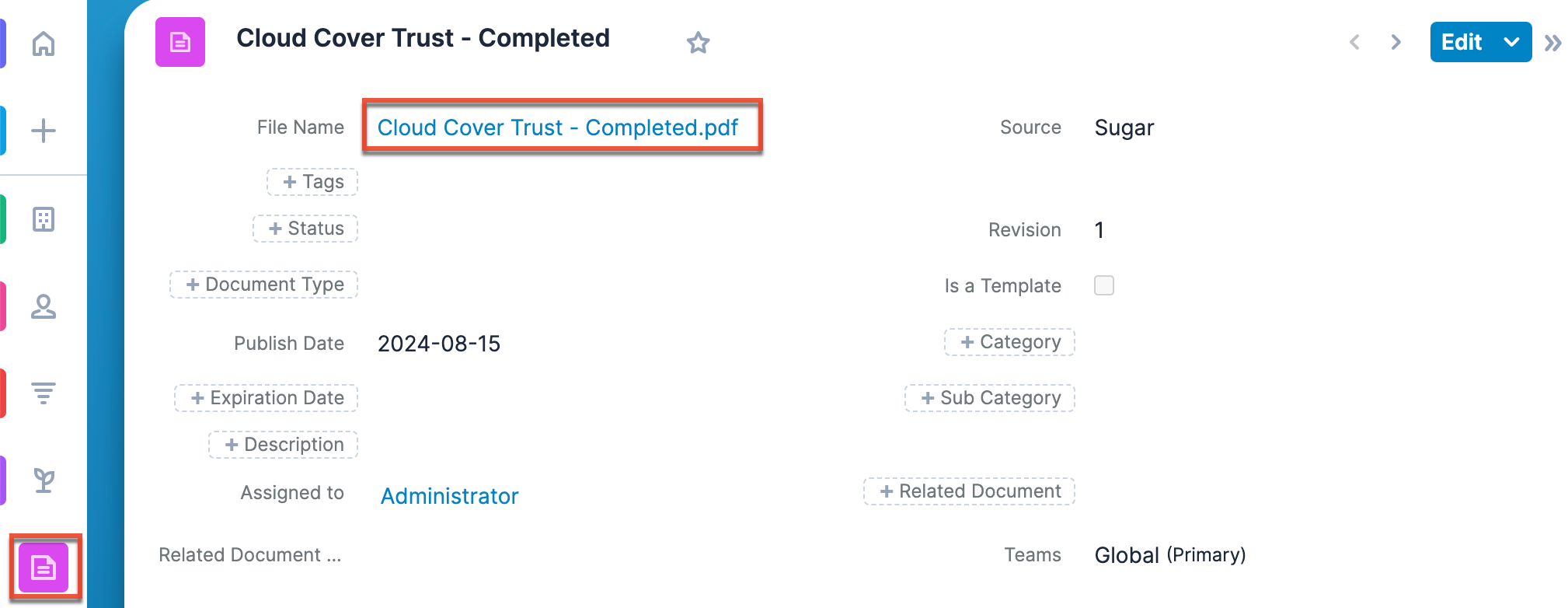Viewport: 1568px width, 608px height.
Task: Go to next record chevron
Action: (1396, 42)
